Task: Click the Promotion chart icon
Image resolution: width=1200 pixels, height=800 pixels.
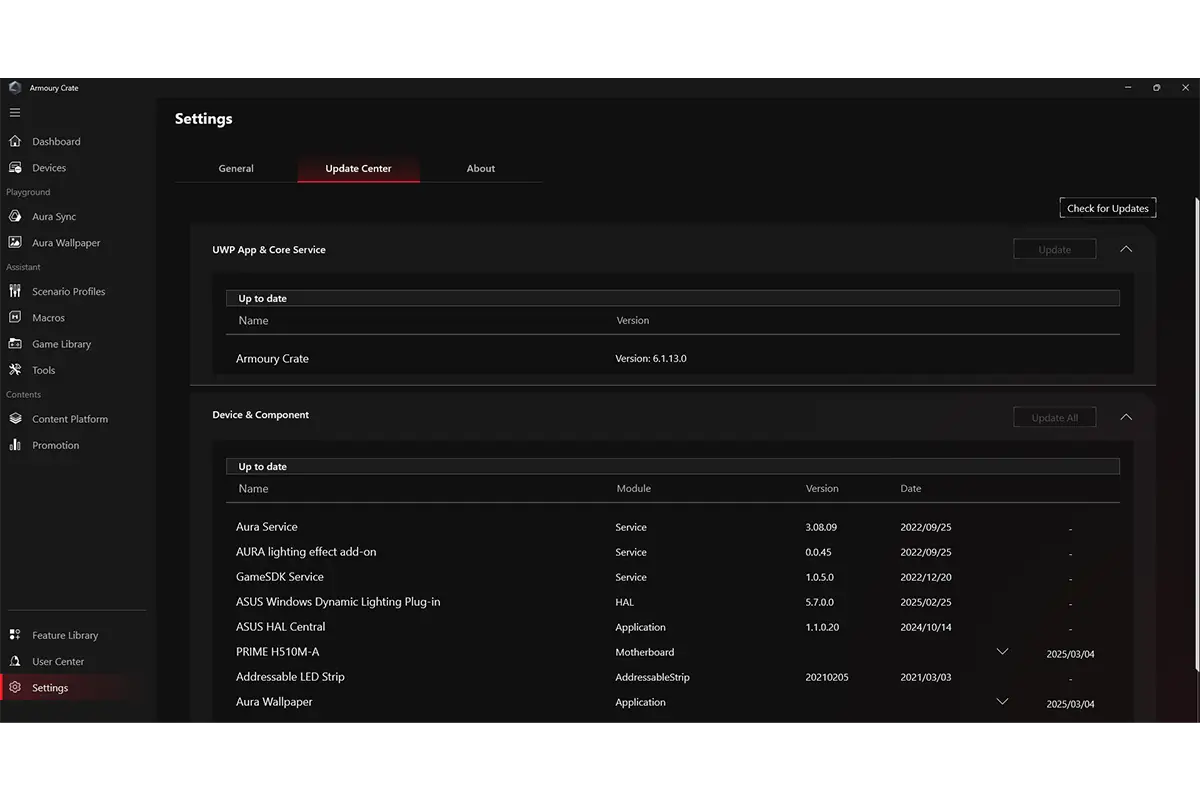Action: tap(15, 445)
